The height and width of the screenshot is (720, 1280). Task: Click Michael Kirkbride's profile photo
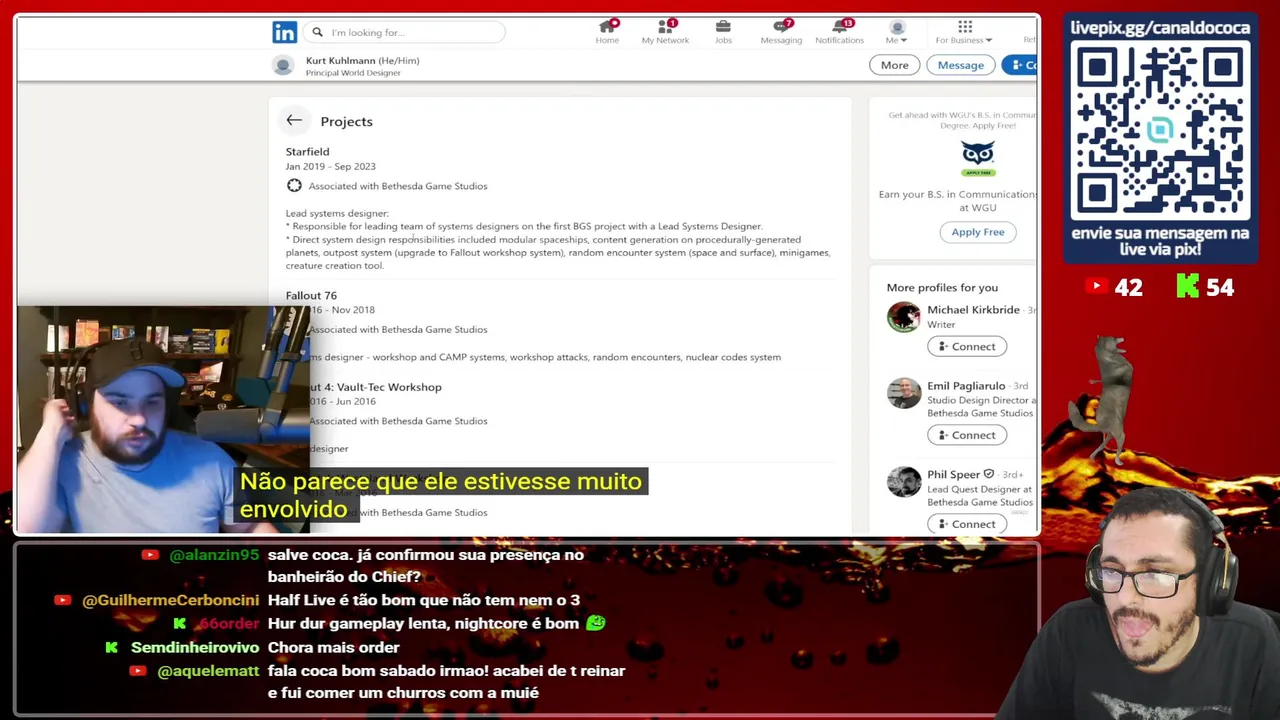pos(904,317)
